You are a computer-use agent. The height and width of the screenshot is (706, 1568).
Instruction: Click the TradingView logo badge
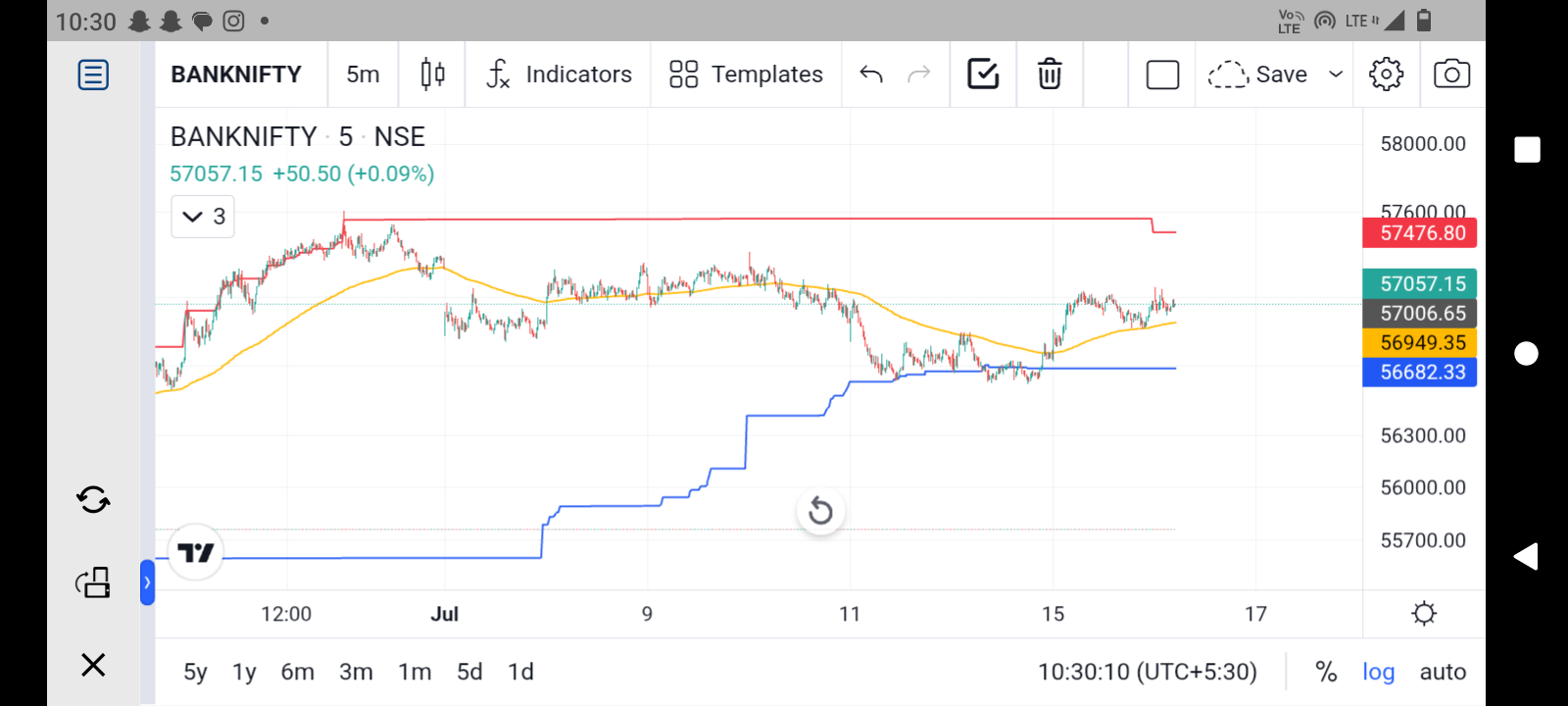195,553
